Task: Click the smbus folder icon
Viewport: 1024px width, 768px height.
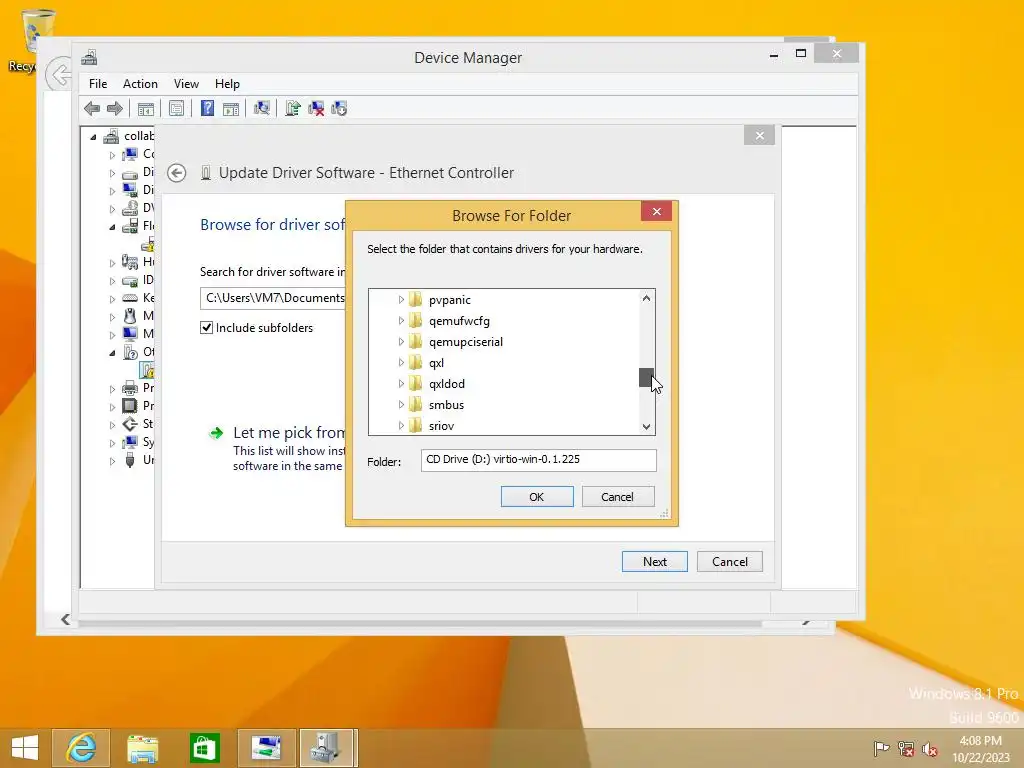Action: (415, 405)
